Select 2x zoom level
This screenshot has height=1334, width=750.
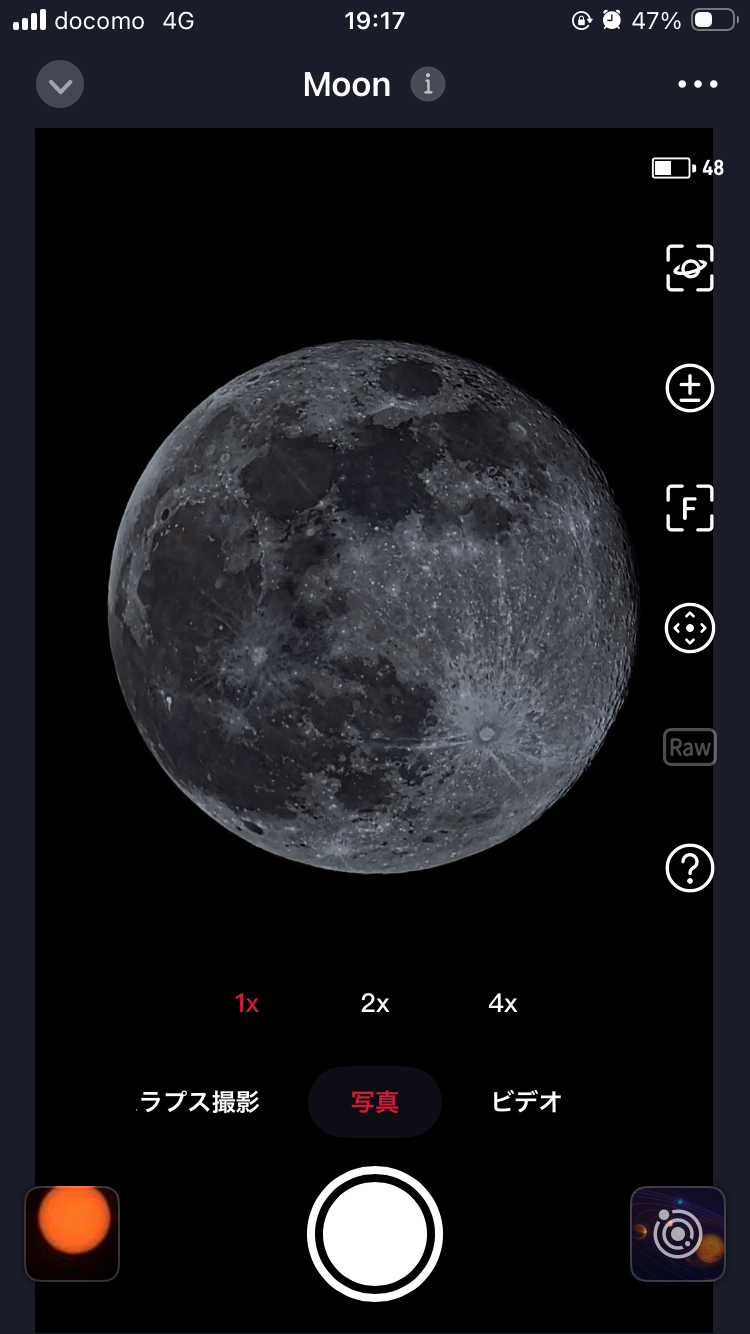pyautogui.click(x=375, y=1004)
